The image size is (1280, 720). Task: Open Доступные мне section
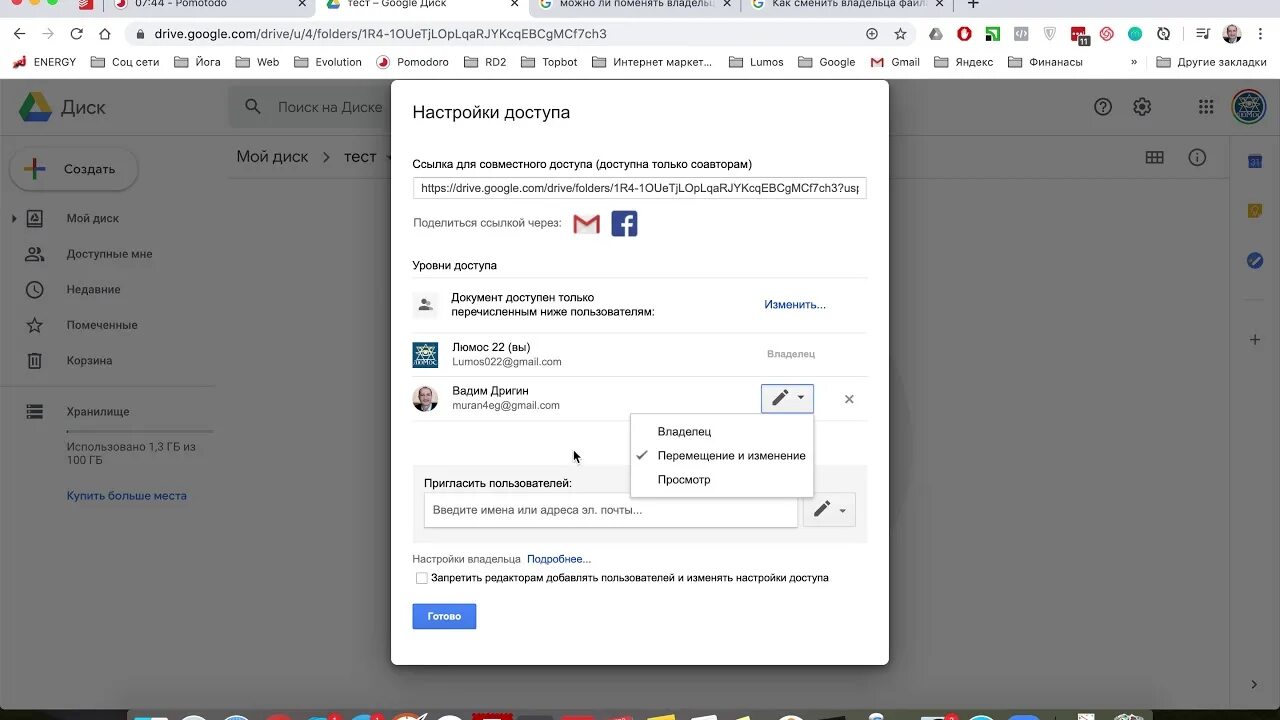pos(109,254)
